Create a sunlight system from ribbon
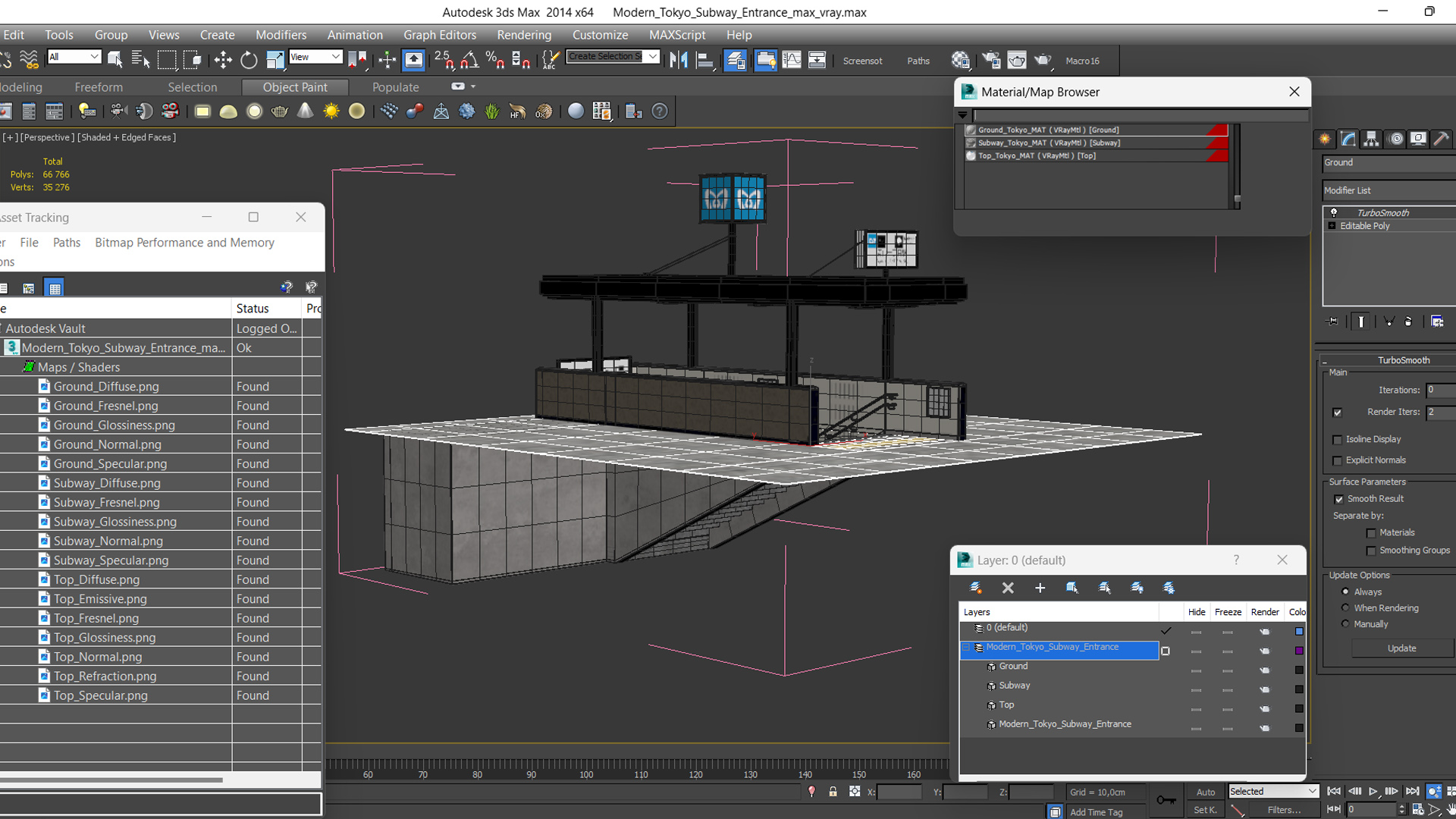Screen dimensions: 1456x819 331,111
